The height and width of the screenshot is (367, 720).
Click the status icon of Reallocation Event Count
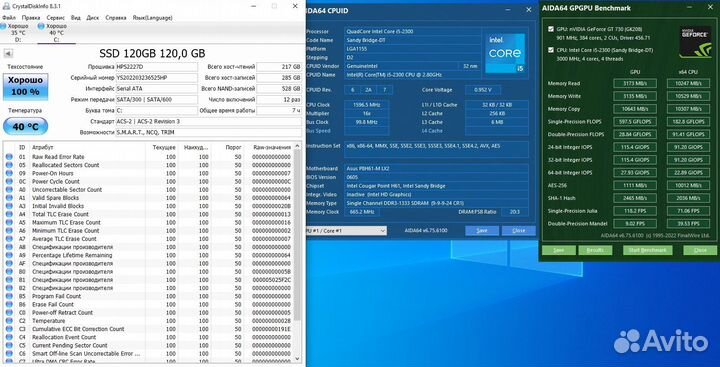tap(9, 337)
